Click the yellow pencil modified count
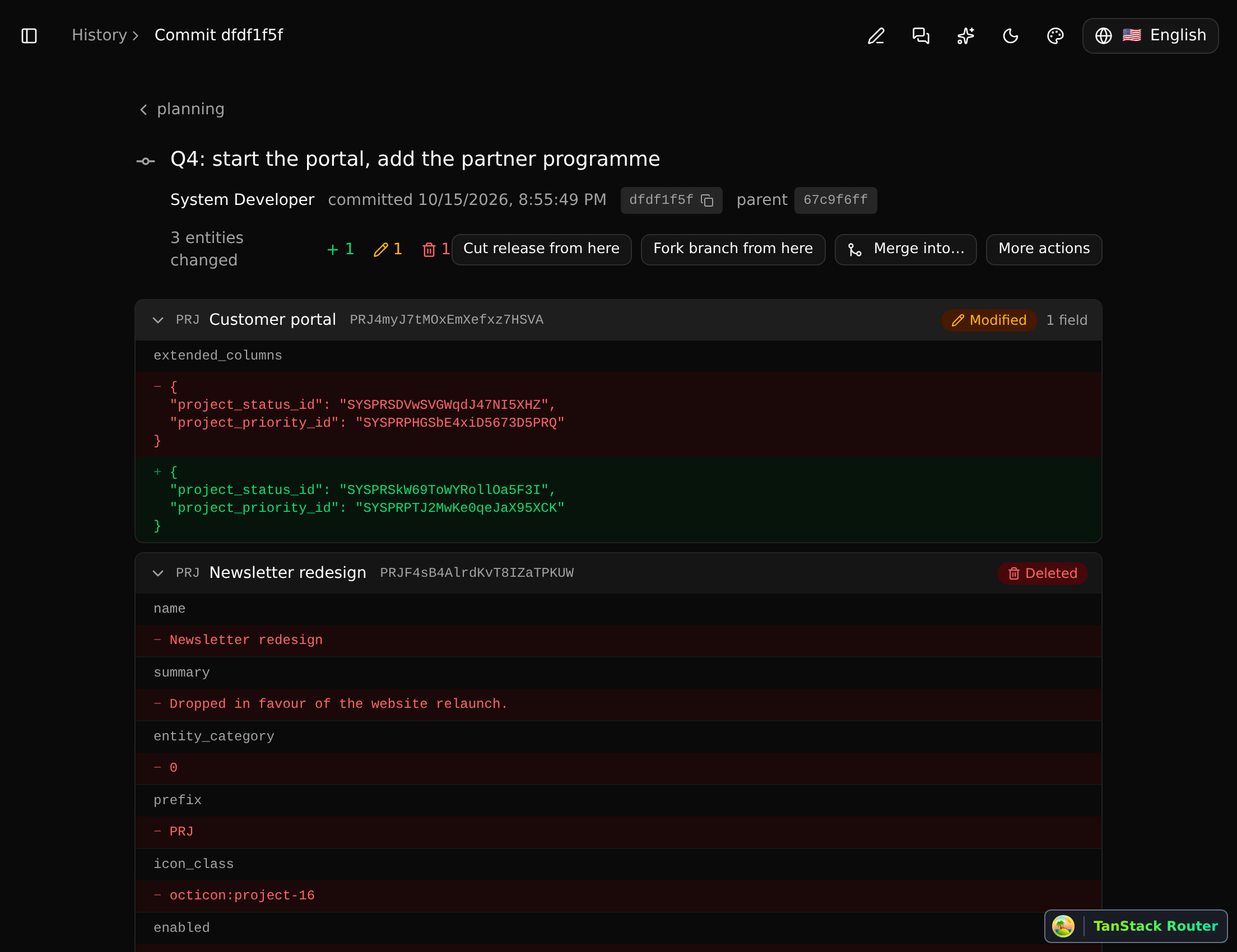The image size is (1237, 952). (388, 249)
